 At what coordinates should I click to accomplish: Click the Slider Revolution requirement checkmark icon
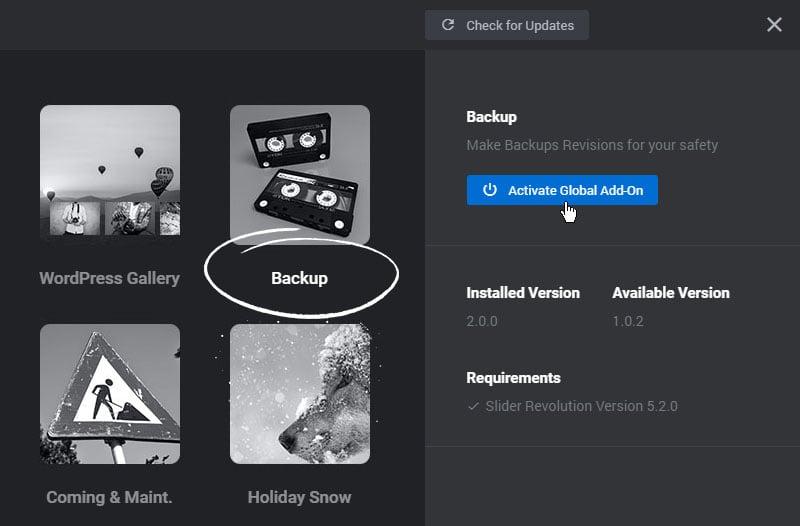tap(473, 406)
